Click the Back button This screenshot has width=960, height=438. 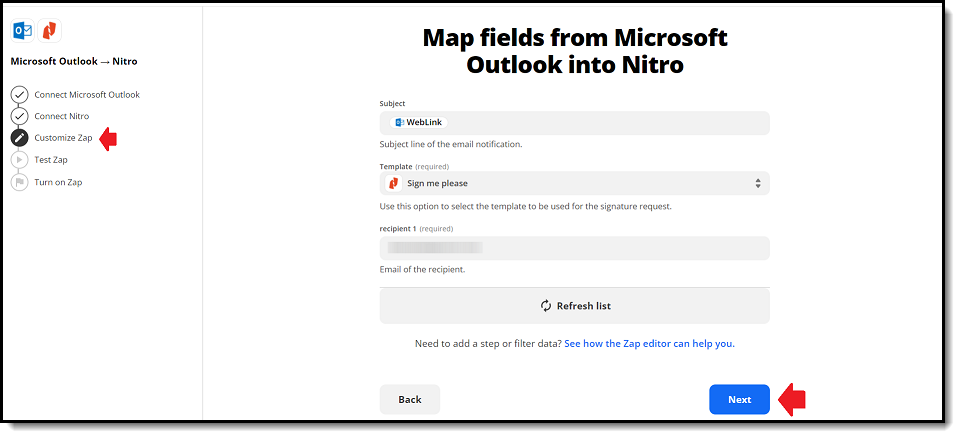[x=410, y=399]
